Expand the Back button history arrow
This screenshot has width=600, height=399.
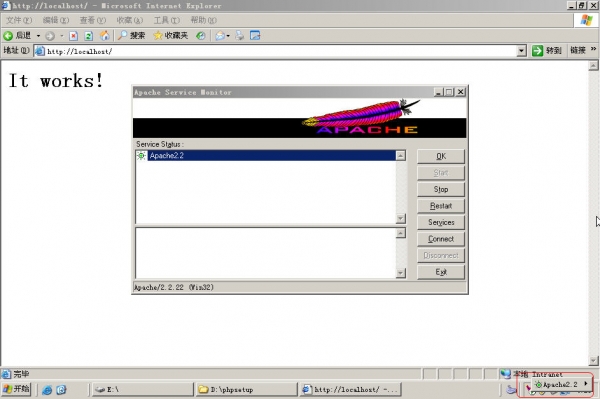pos(38,36)
